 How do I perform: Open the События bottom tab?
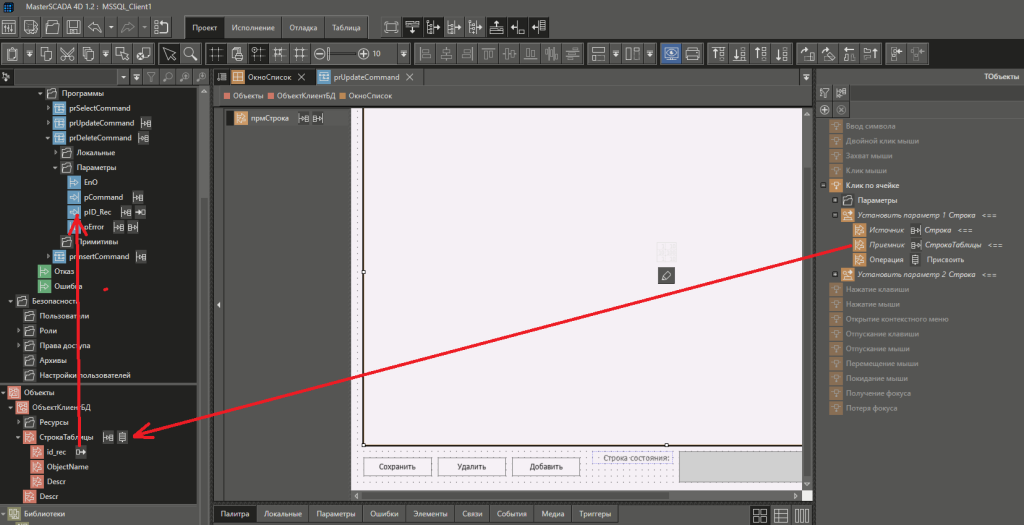(x=511, y=514)
